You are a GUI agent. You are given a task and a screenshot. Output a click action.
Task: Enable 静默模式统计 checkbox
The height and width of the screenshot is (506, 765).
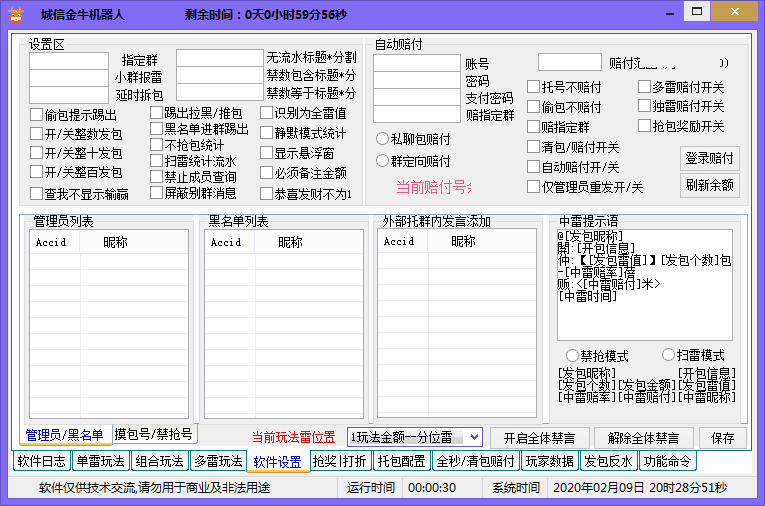[x=266, y=133]
